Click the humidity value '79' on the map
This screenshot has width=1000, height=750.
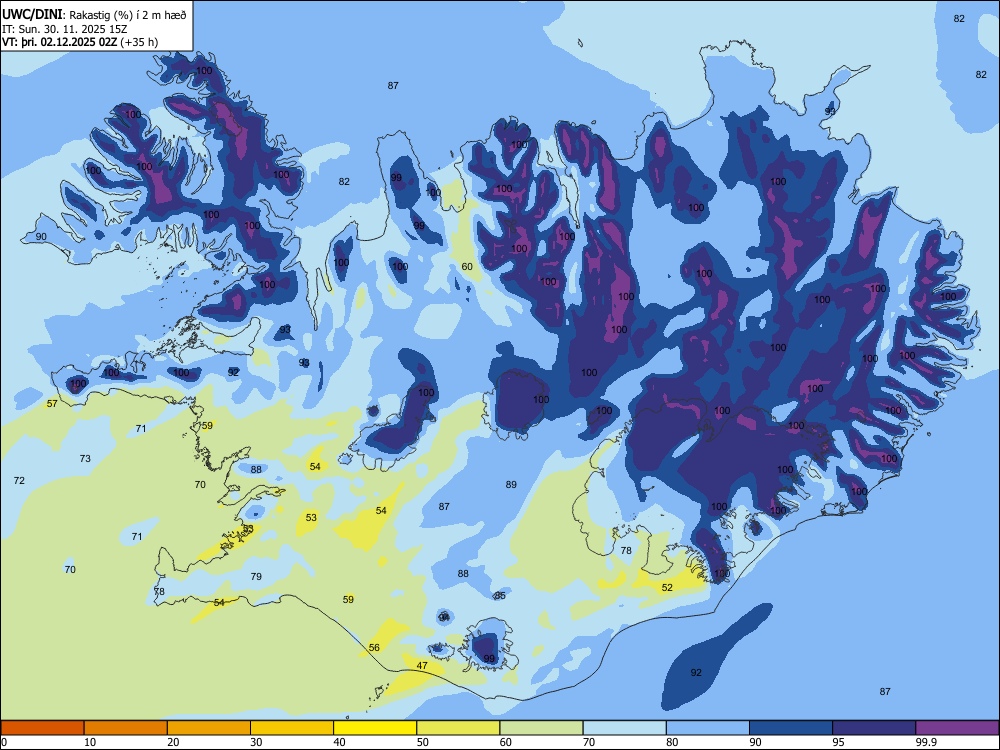tap(256, 577)
